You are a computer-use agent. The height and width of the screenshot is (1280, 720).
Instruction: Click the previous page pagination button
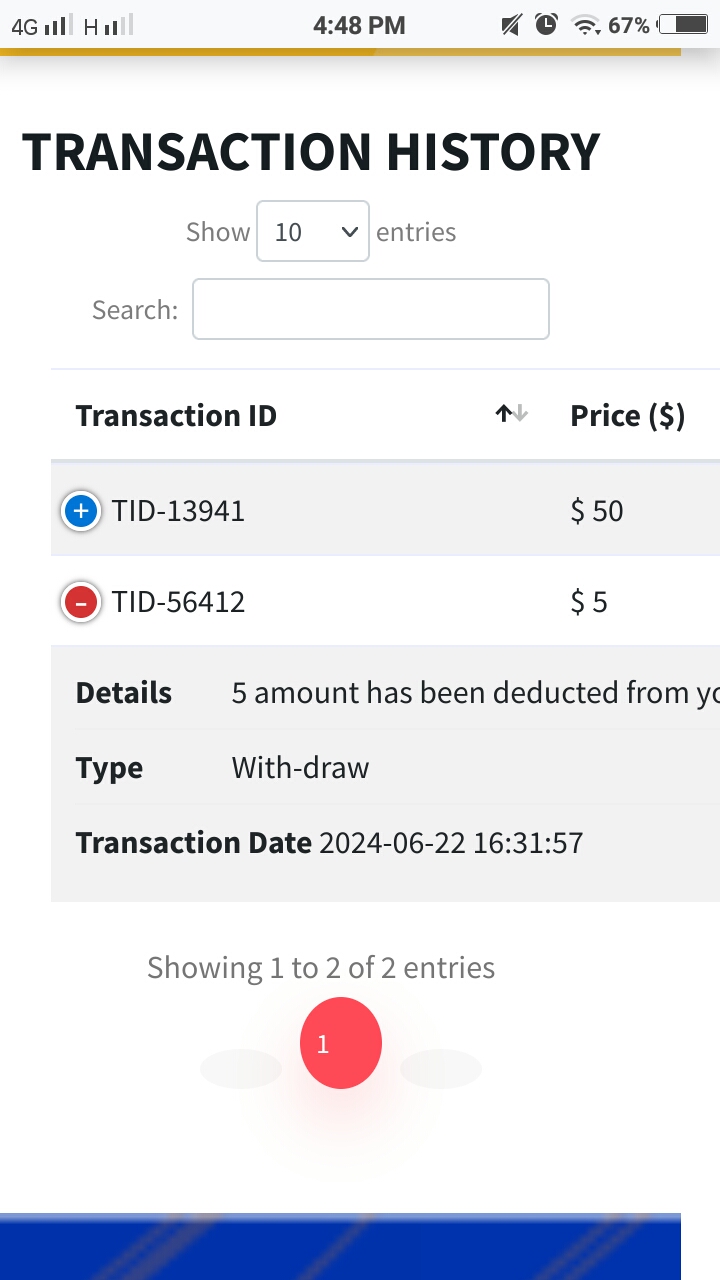pos(241,1068)
